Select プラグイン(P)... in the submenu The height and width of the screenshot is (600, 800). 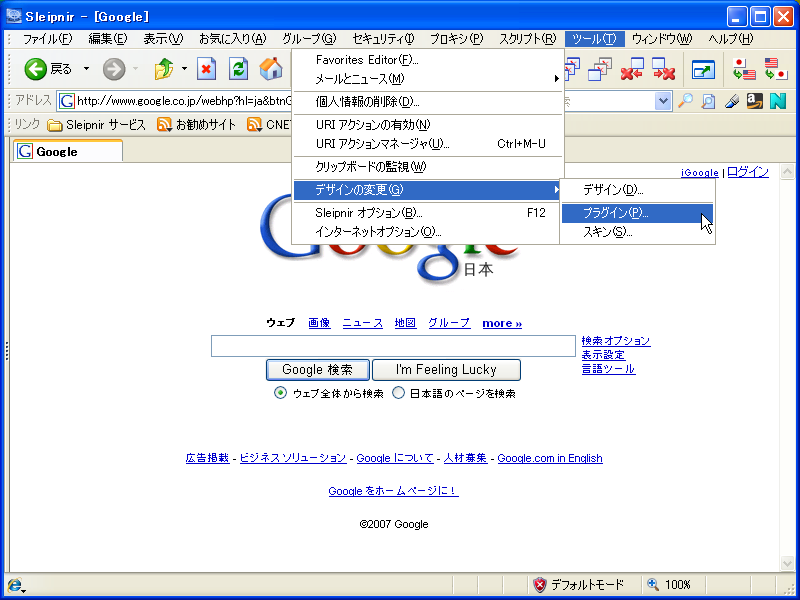(637, 213)
